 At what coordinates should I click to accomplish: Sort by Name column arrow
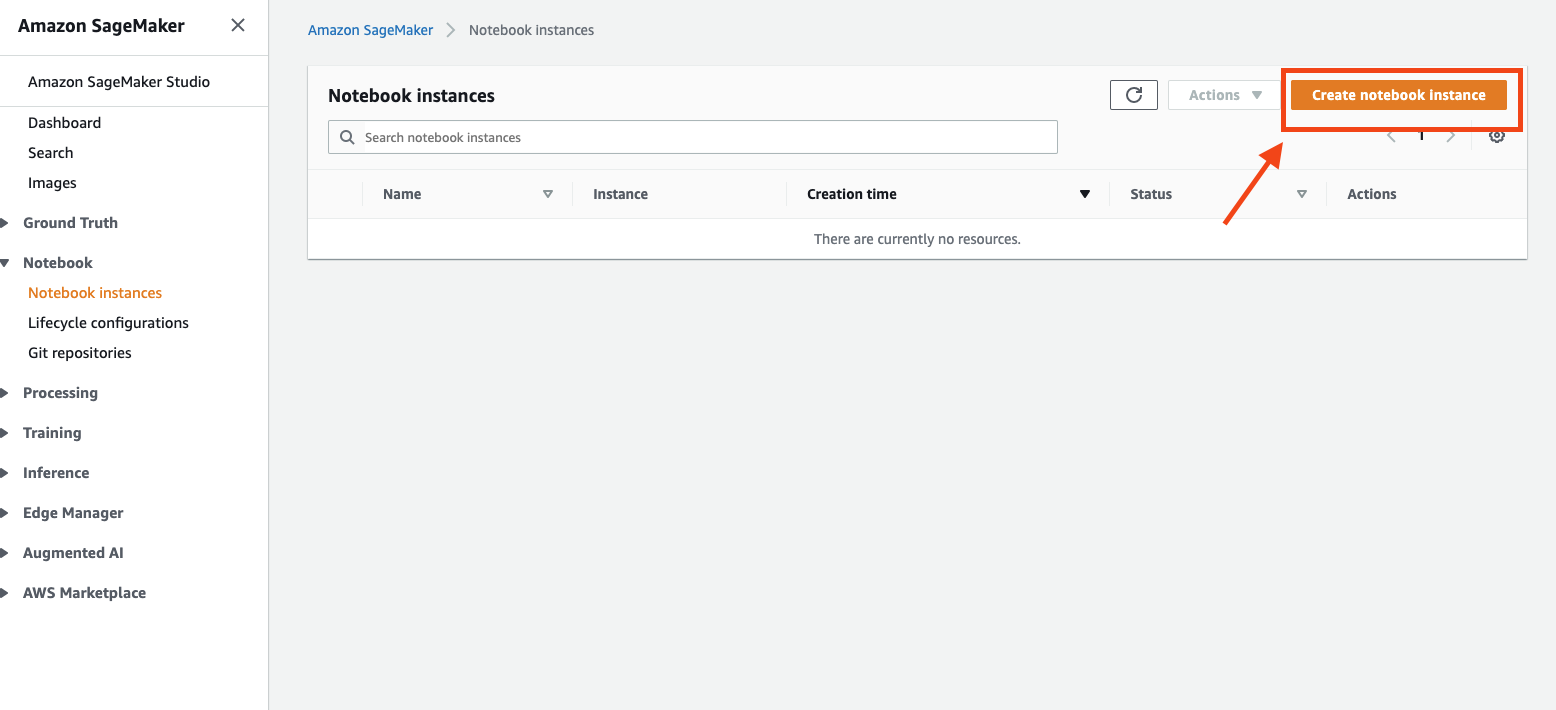pyautogui.click(x=547, y=194)
